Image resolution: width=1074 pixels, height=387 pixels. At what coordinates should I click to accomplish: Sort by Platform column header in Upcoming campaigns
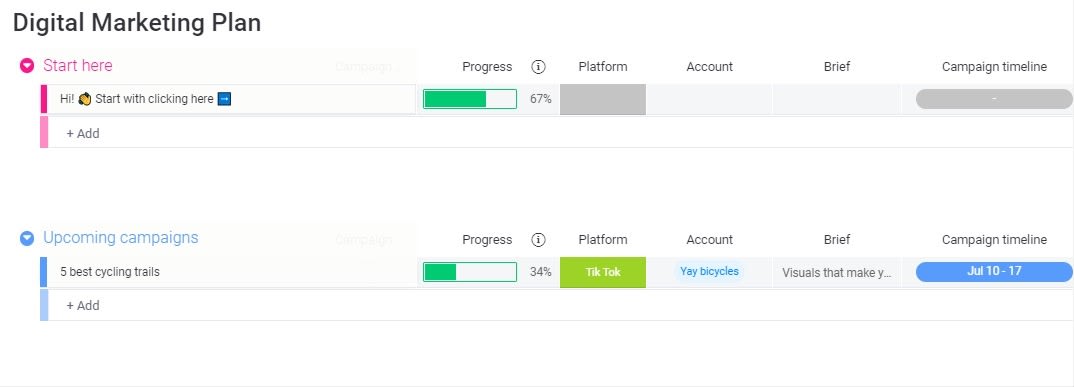(x=603, y=240)
